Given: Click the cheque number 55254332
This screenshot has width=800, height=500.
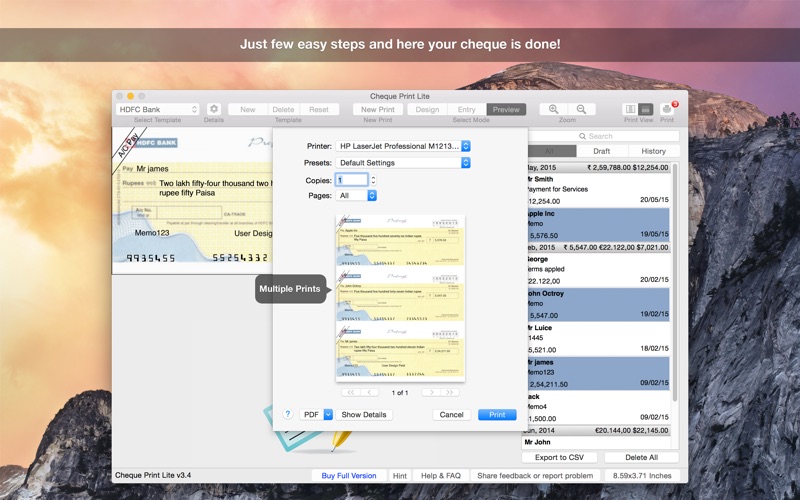Looking at the screenshot, I should 240,258.
